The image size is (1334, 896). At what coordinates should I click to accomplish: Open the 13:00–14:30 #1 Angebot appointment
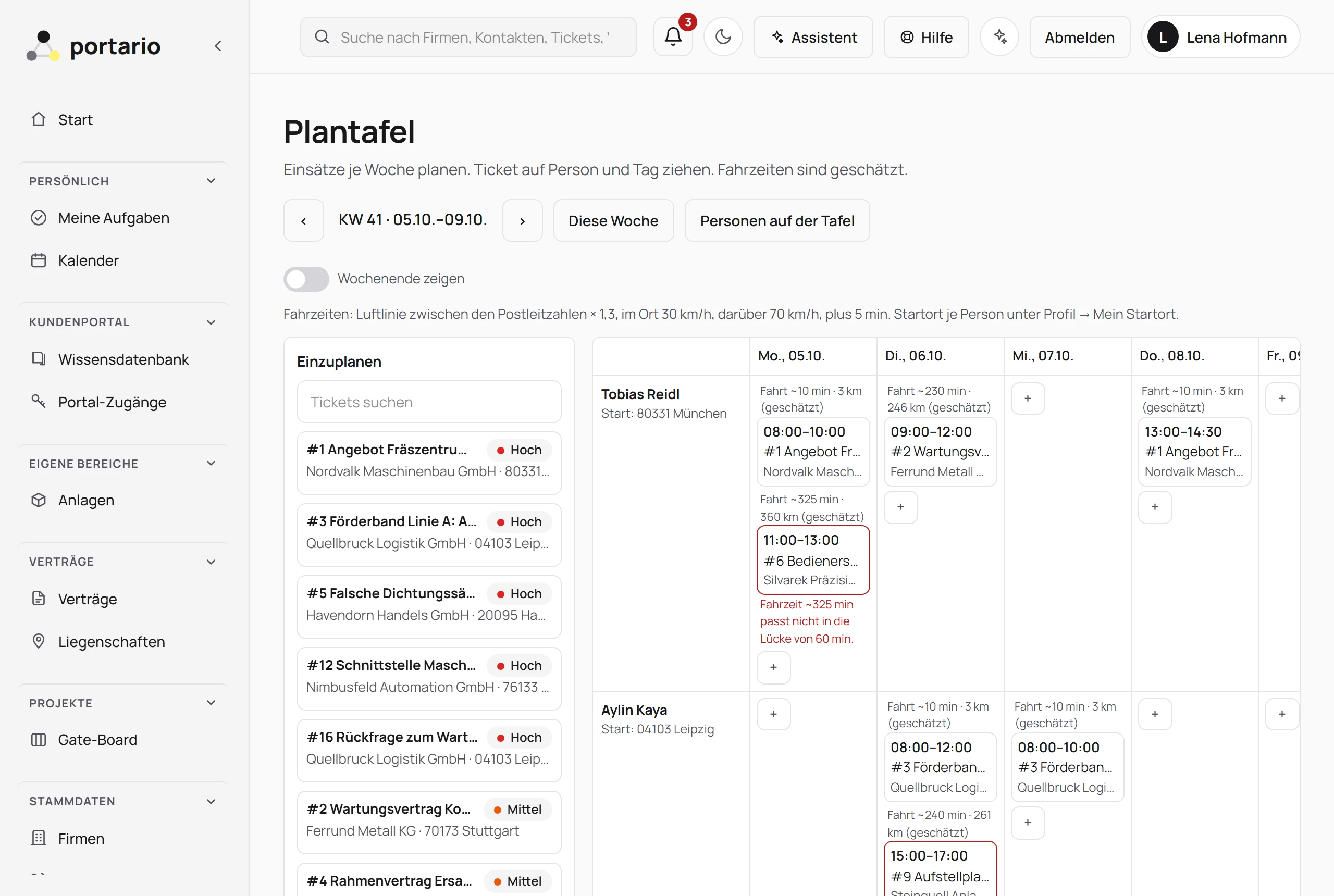(1194, 452)
